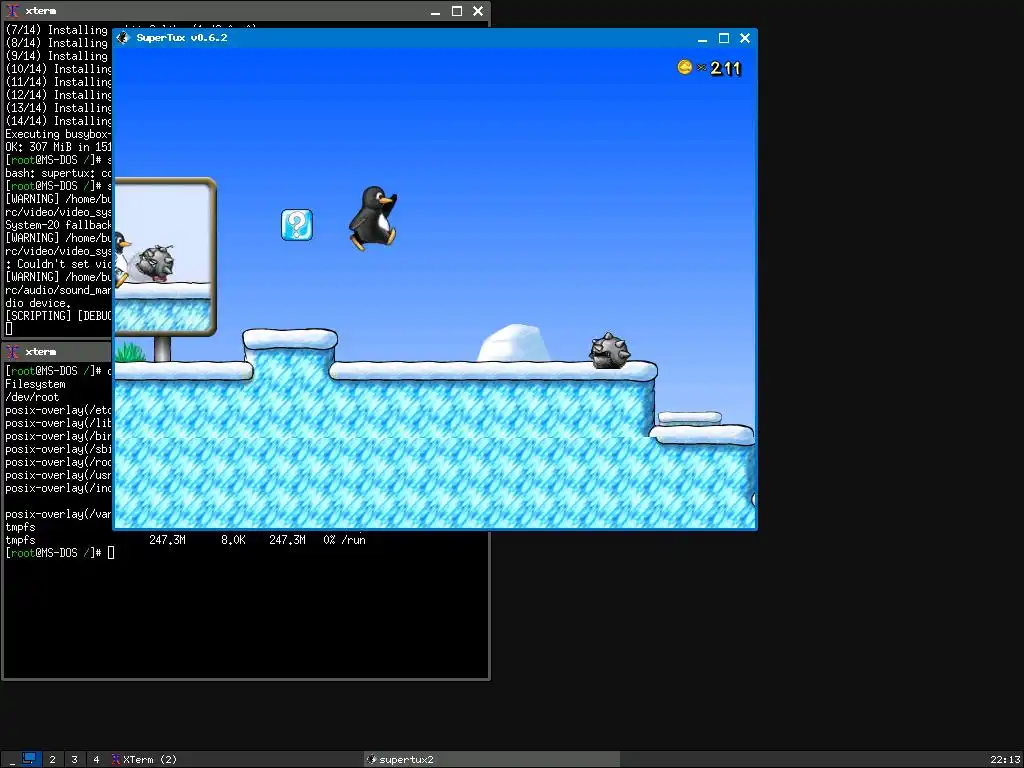Click the "8.0K" value in the lower xterm
Viewport: 1024px width, 768px height.
tap(233, 540)
